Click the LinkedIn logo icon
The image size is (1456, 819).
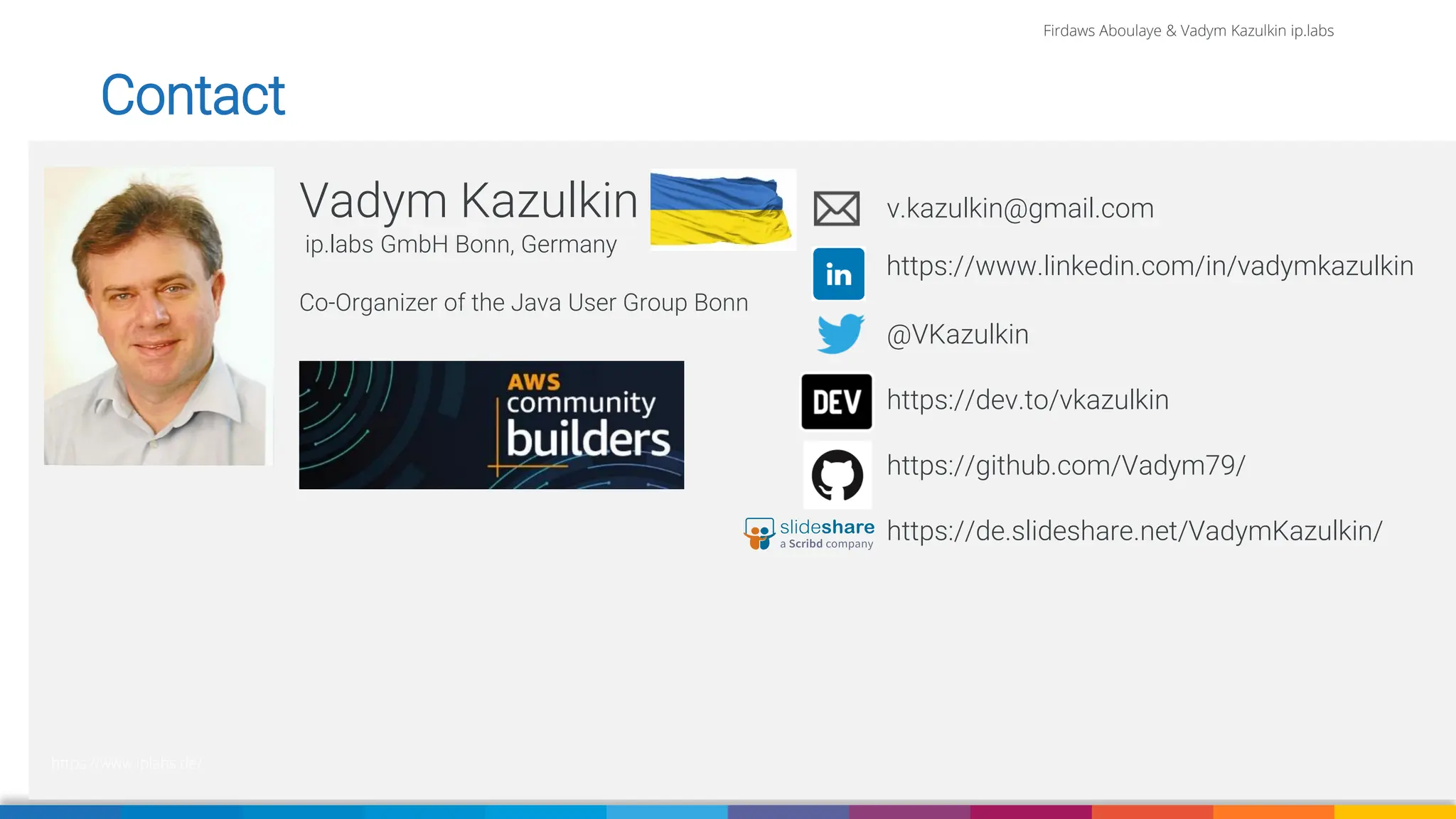point(839,274)
